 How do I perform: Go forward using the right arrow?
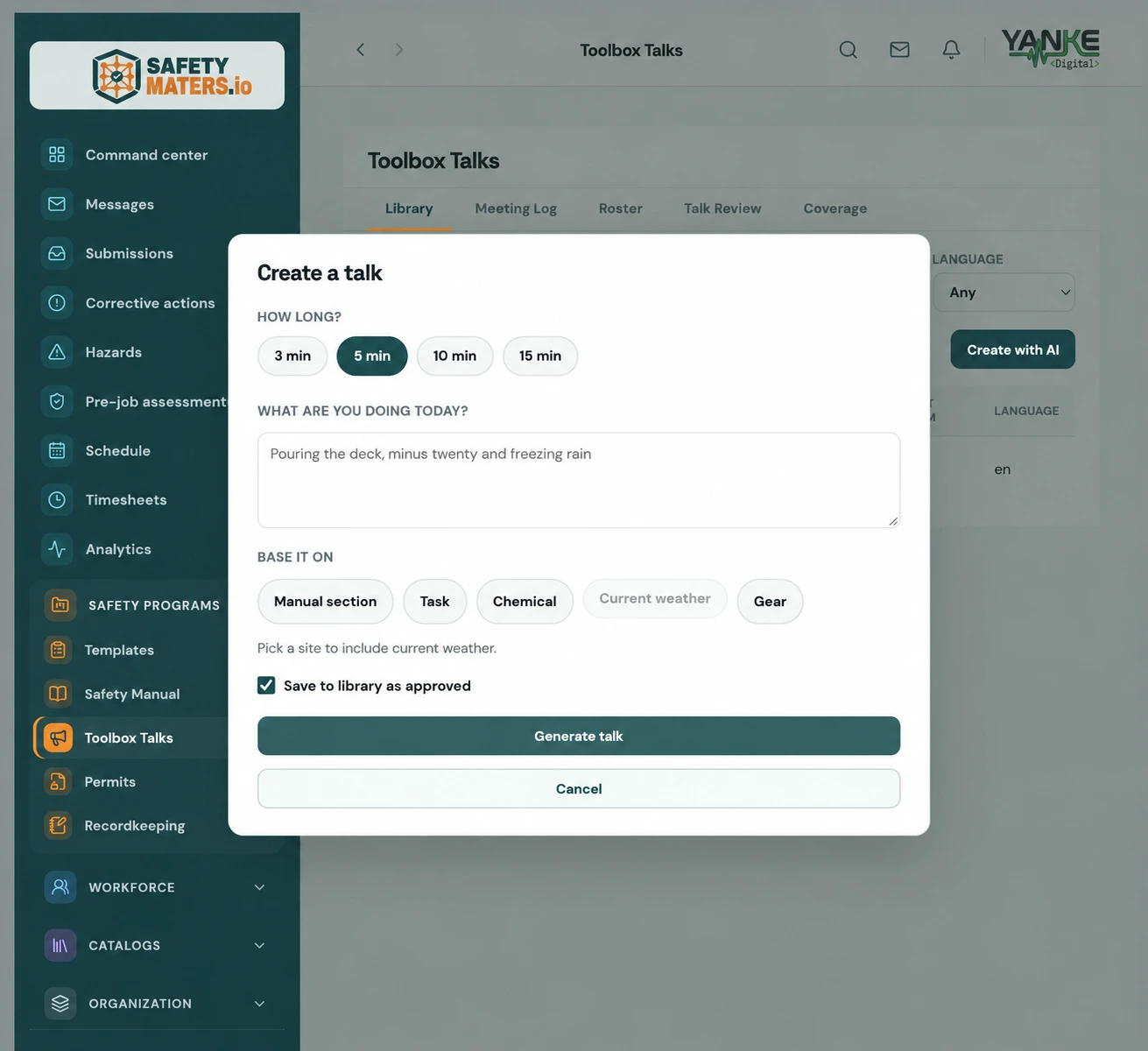click(399, 50)
